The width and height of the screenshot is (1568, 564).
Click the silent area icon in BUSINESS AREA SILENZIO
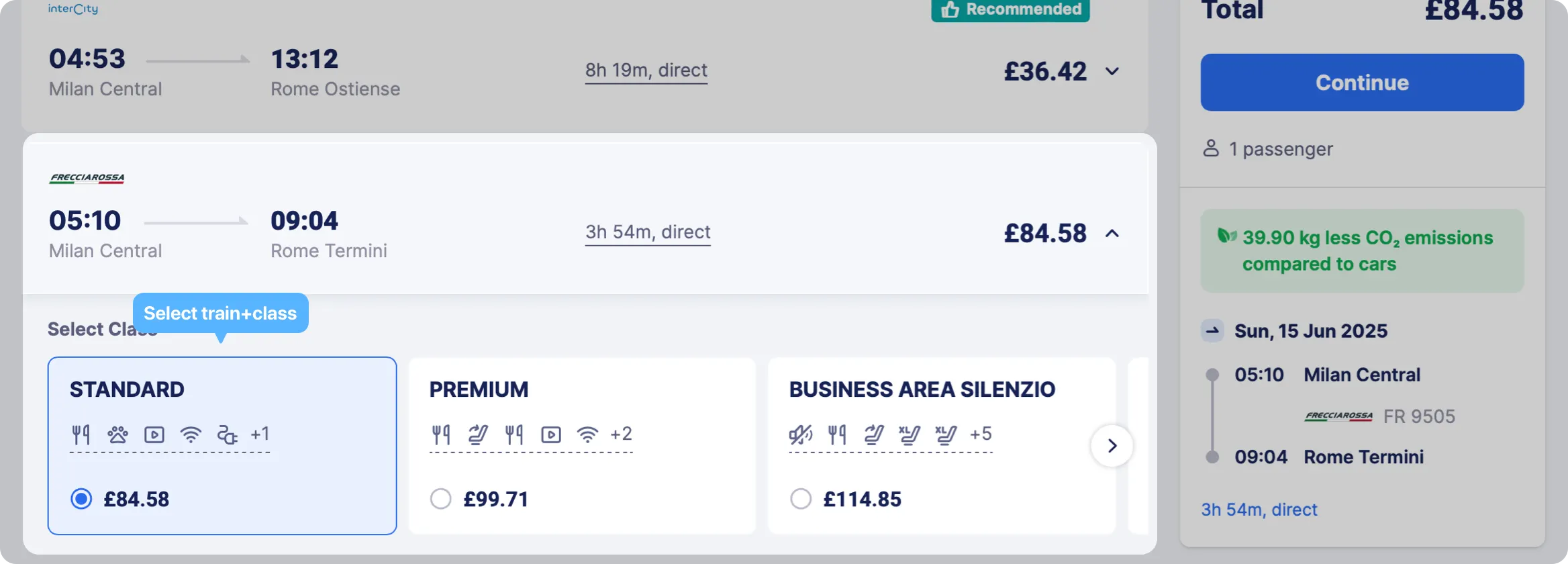click(800, 435)
